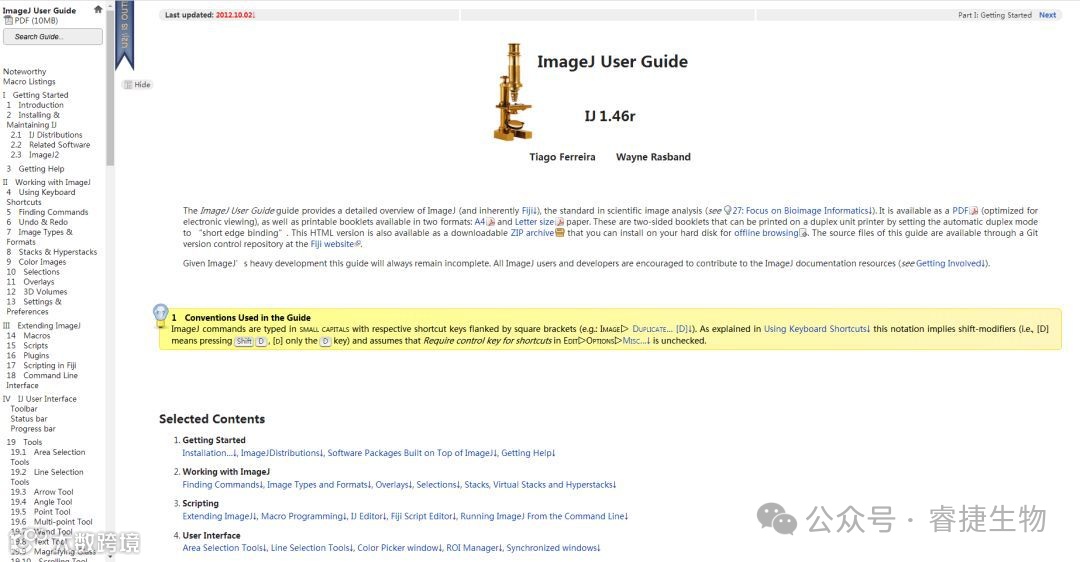Open Getting Help in the sidebar

tap(41, 169)
